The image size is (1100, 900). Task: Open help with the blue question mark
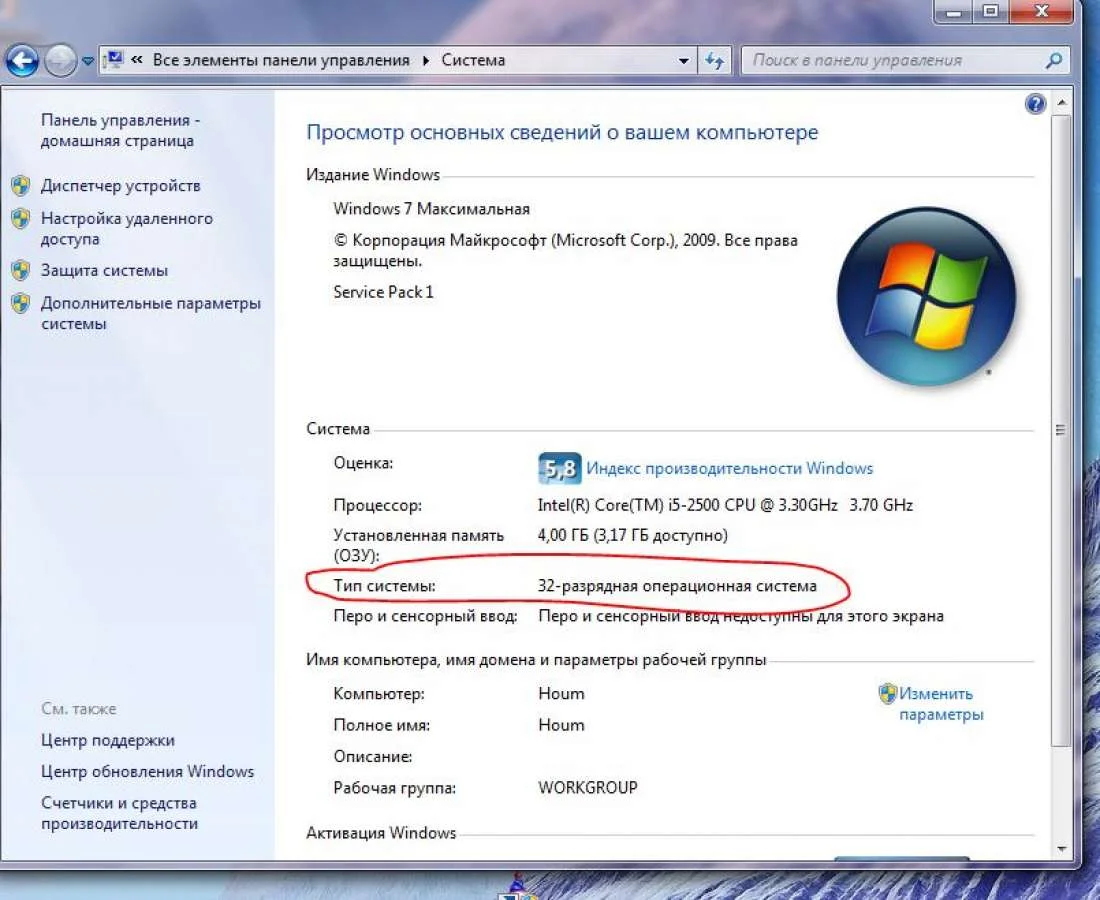(x=1035, y=105)
